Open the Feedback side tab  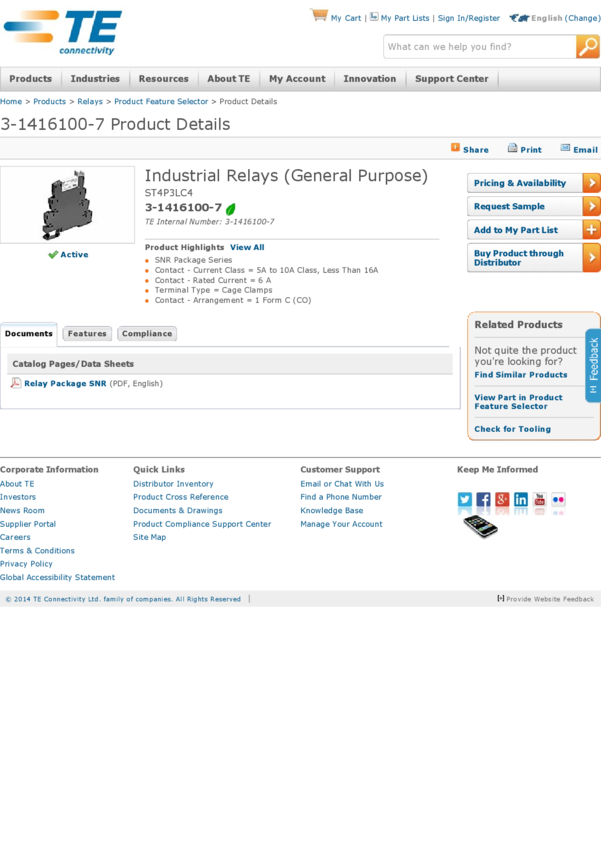593,365
